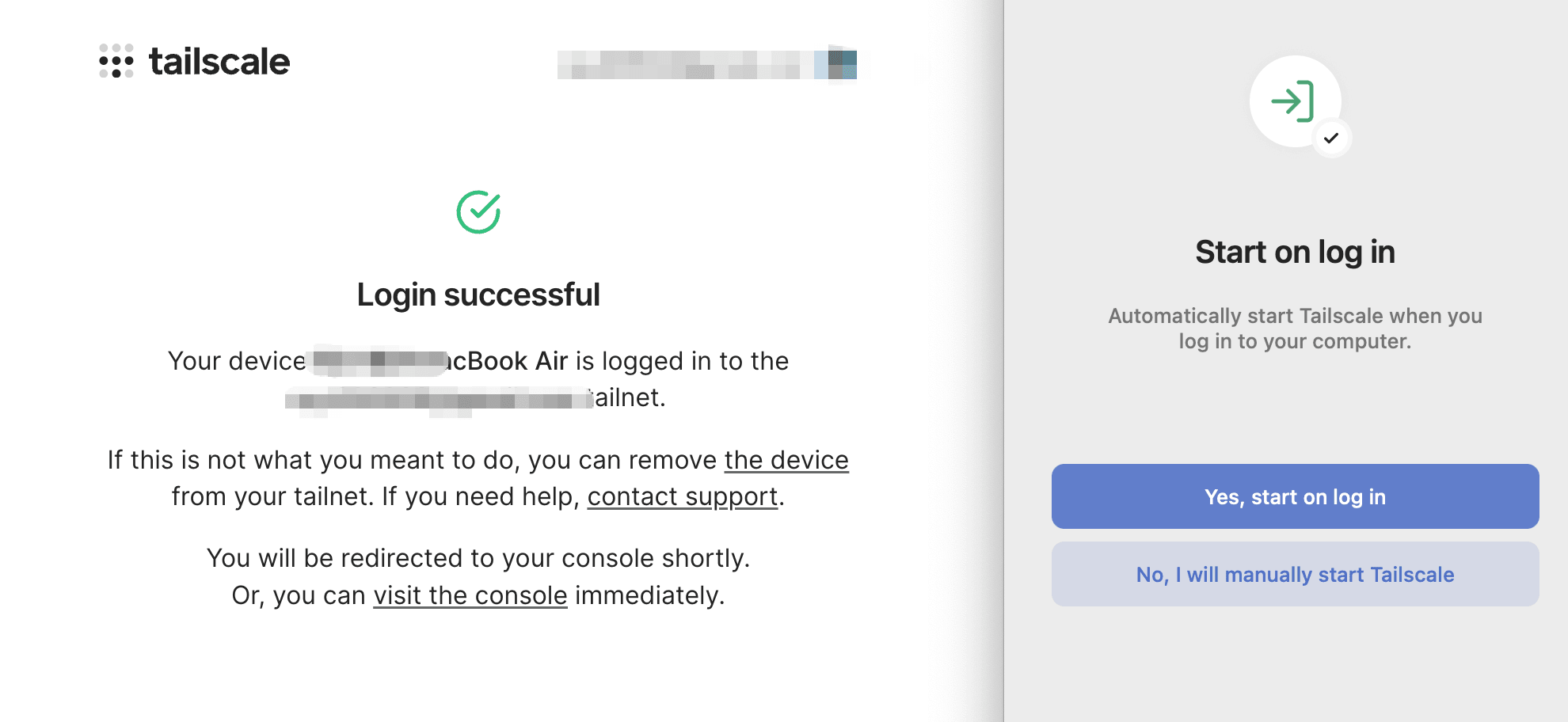
Task: Click the green checkmark circle above Login successful
Action: [x=478, y=212]
